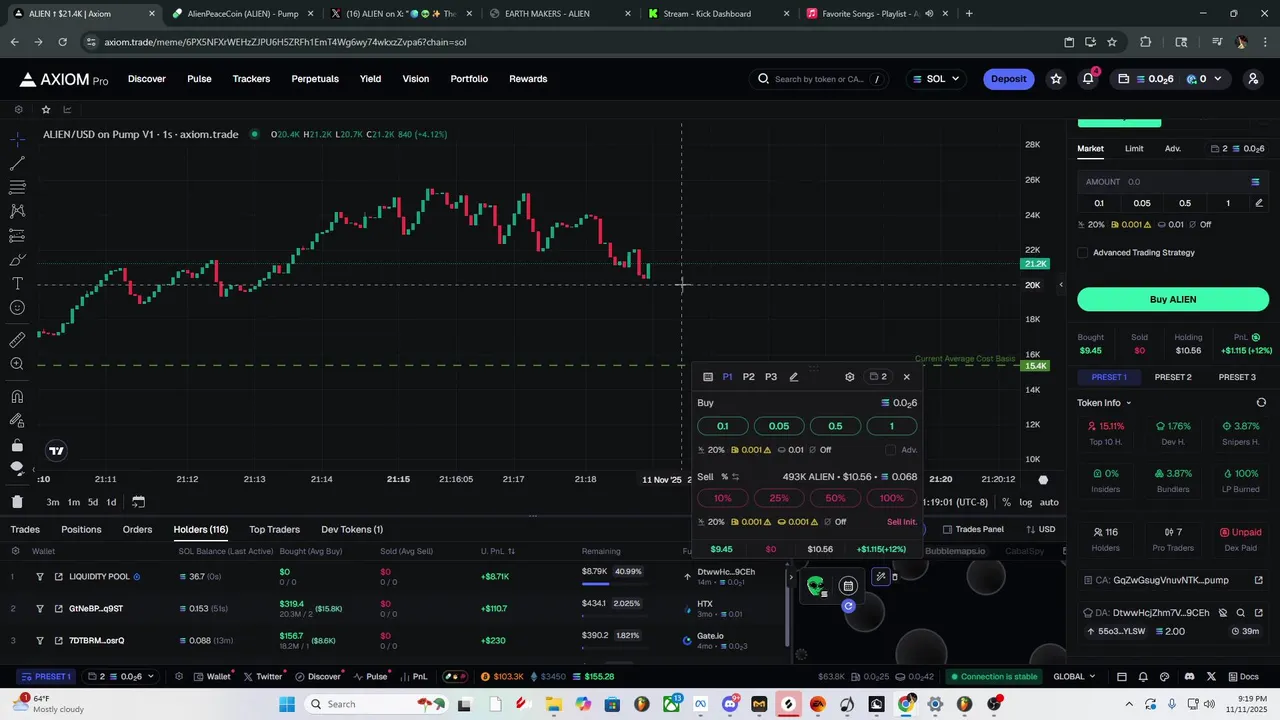Refresh the Token Info panel
1280x720 pixels.
(x=1261, y=403)
